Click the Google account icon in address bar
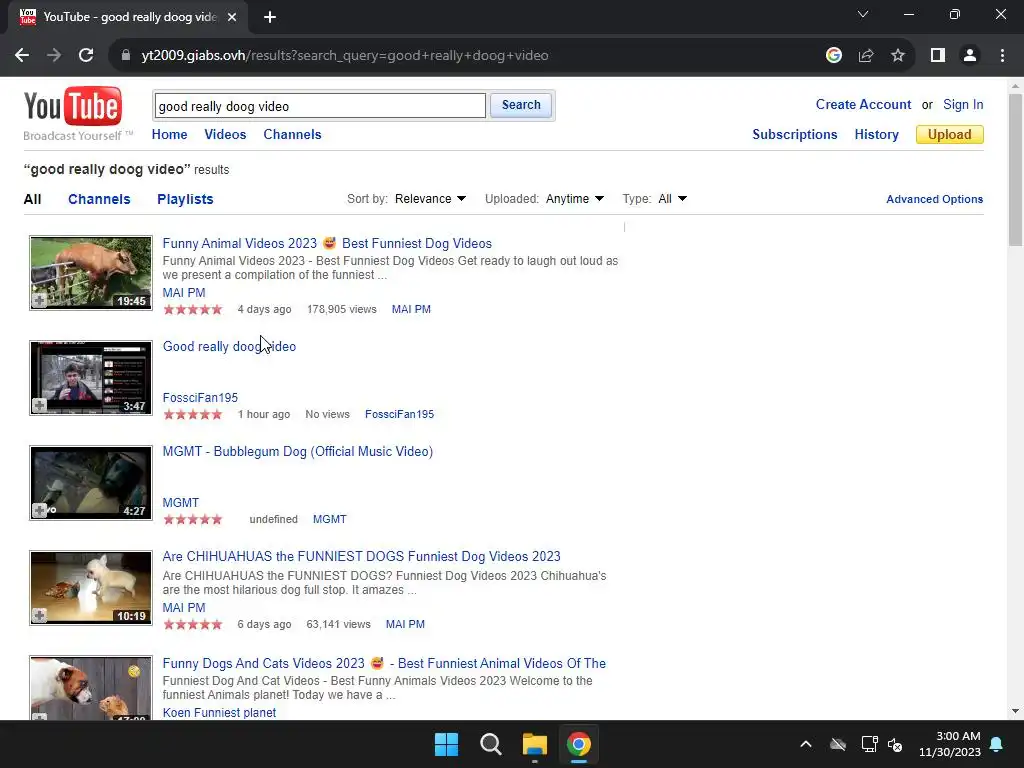This screenshot has width=1024, height=768. pyautogui.click(x=833, y=56)
